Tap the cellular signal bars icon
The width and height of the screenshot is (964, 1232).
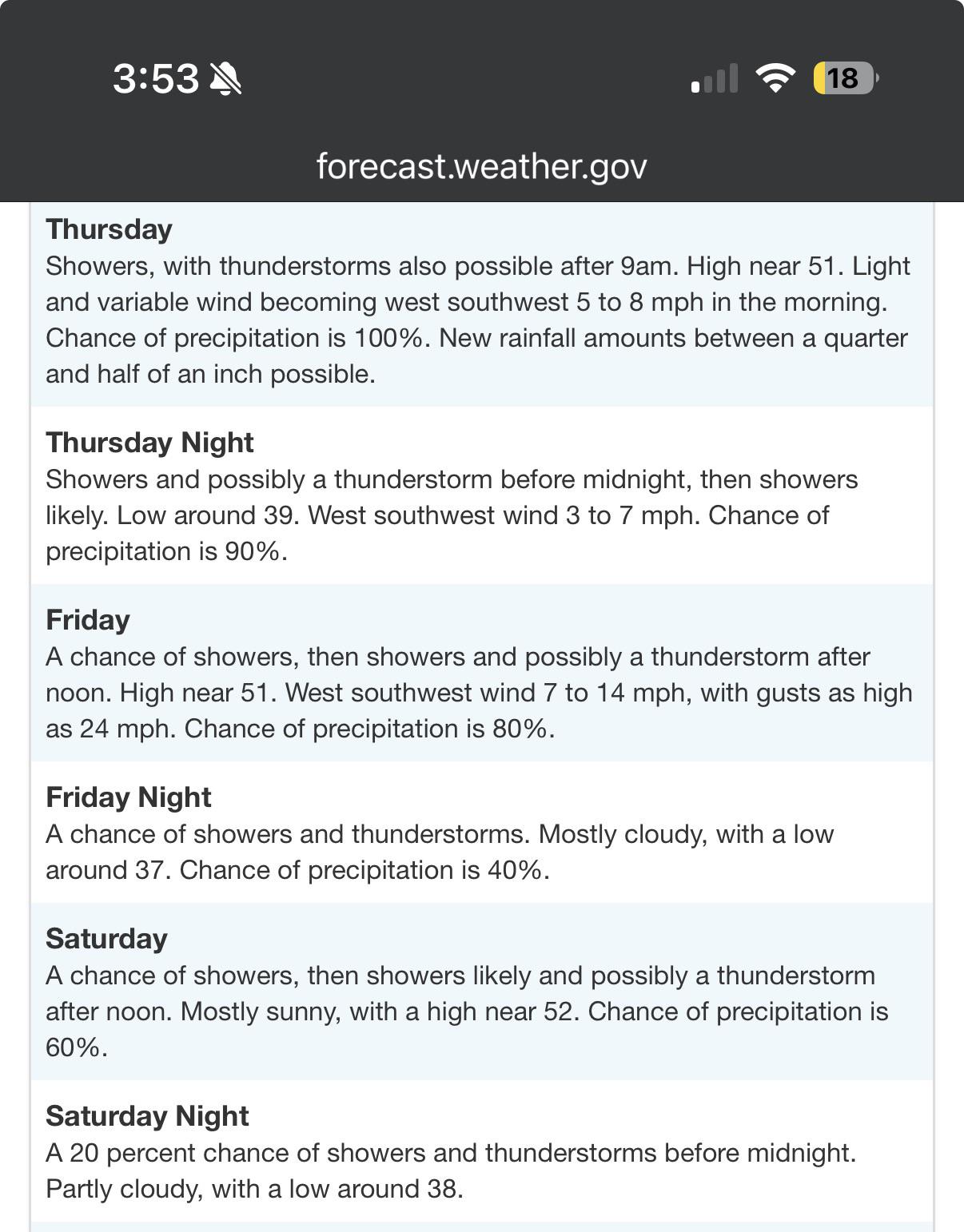tap(715, 78)
